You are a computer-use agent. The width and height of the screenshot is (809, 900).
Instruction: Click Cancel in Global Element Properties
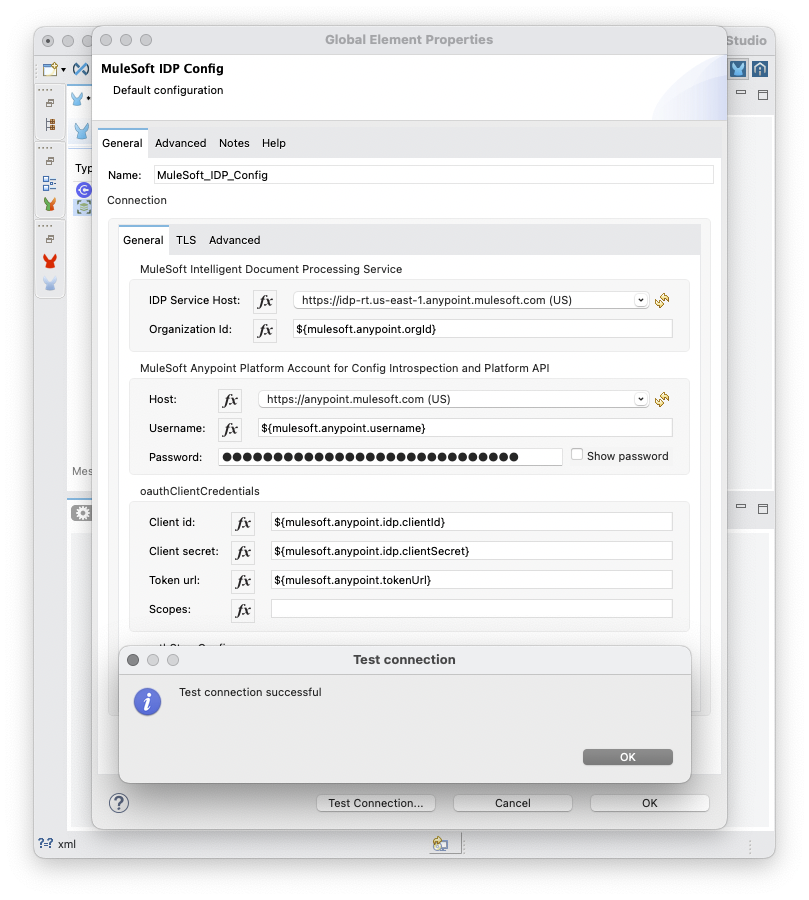point(512,803)
